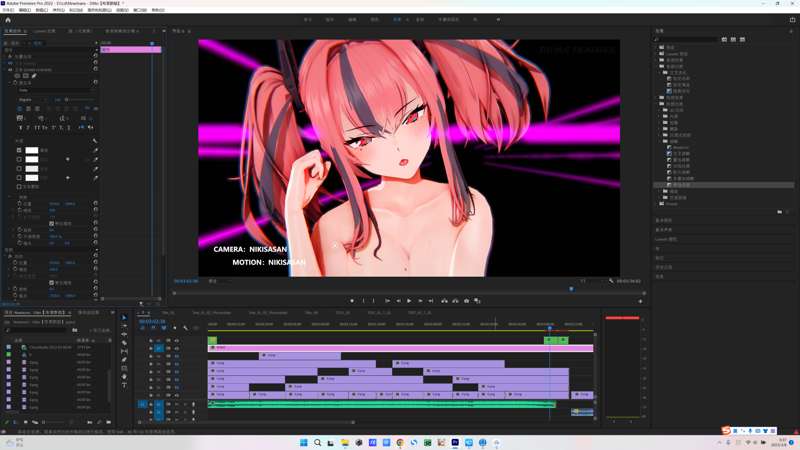This screenshot has width=800, height=450.
Task: Enable the Shadow checkbox above Mask with Text
Action: 19,178
